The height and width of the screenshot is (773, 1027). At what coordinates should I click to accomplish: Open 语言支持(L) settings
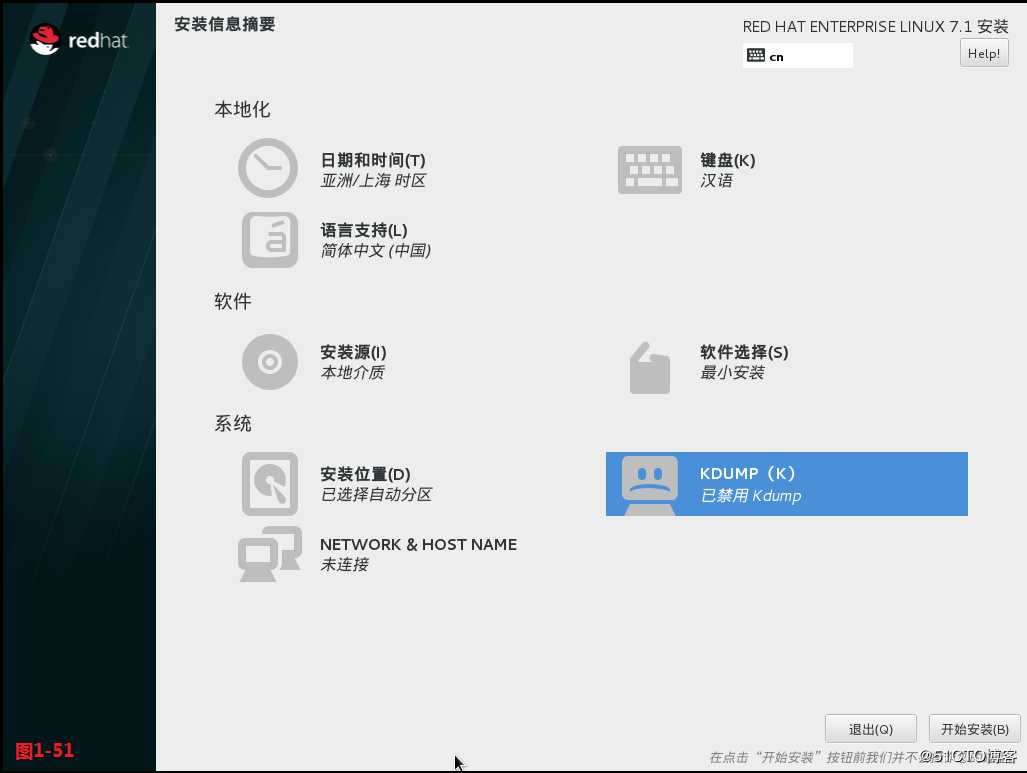(364, 231)
